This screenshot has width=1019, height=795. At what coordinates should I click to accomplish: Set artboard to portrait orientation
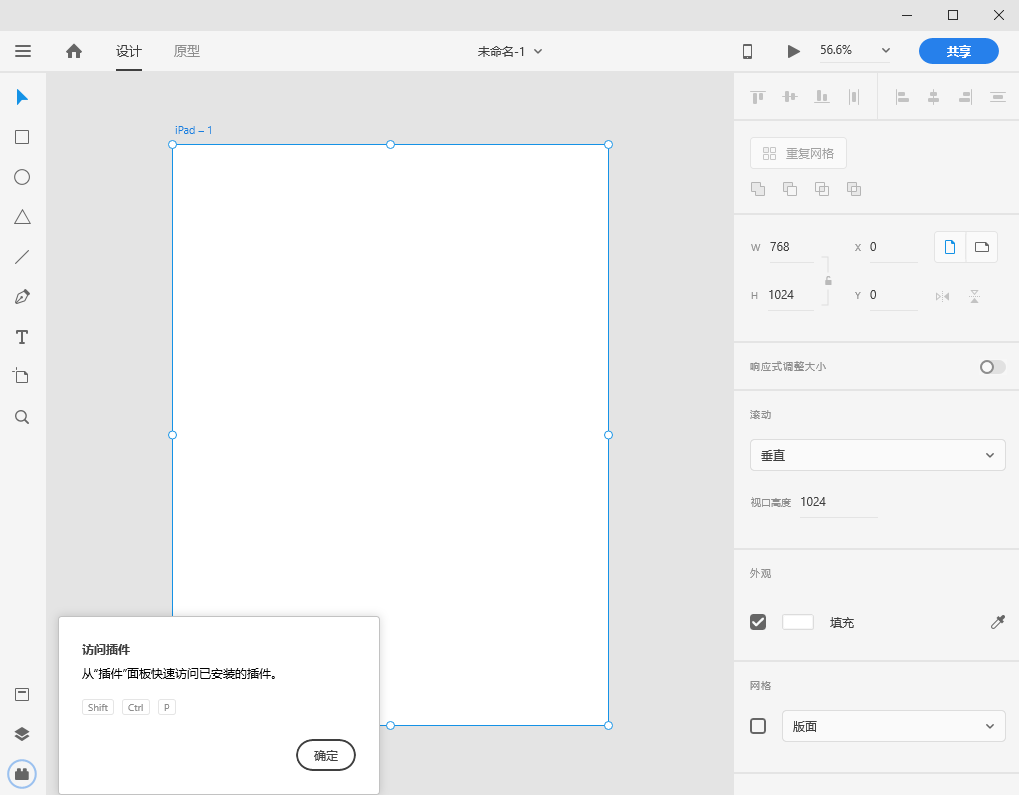pyautogui.click(x=950, y=247)
